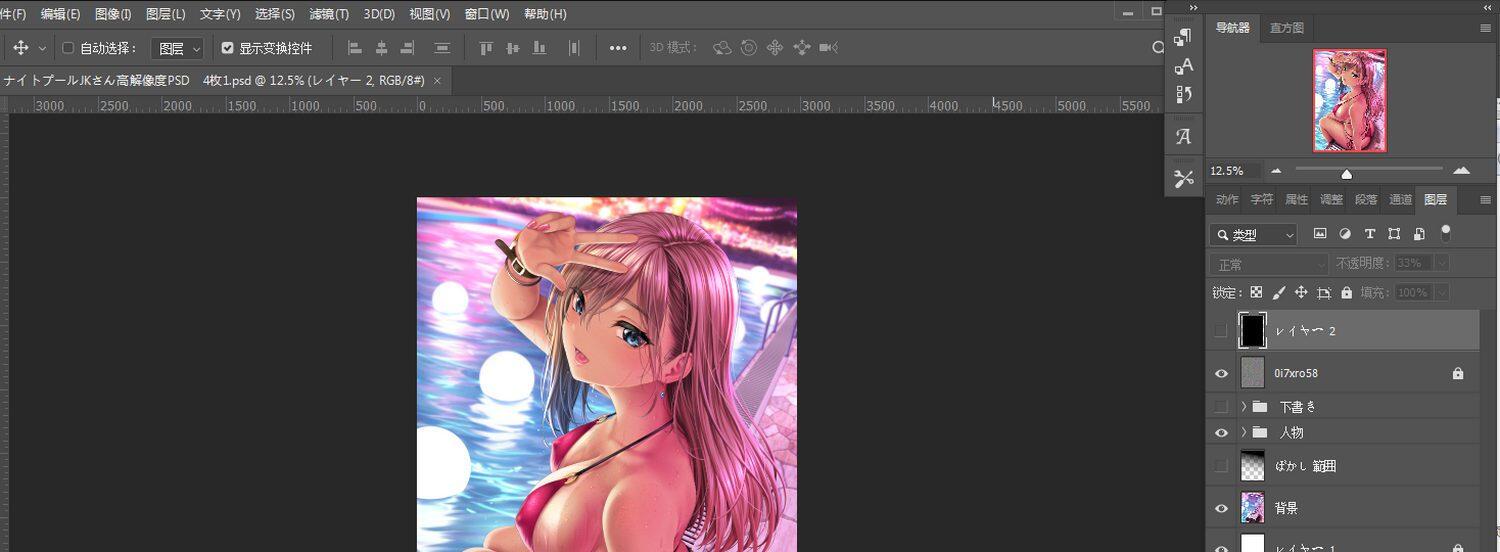Filter layers by type layer T icon
The height and width of the screenshot is (552, 1500).
tap(1369, 234)
